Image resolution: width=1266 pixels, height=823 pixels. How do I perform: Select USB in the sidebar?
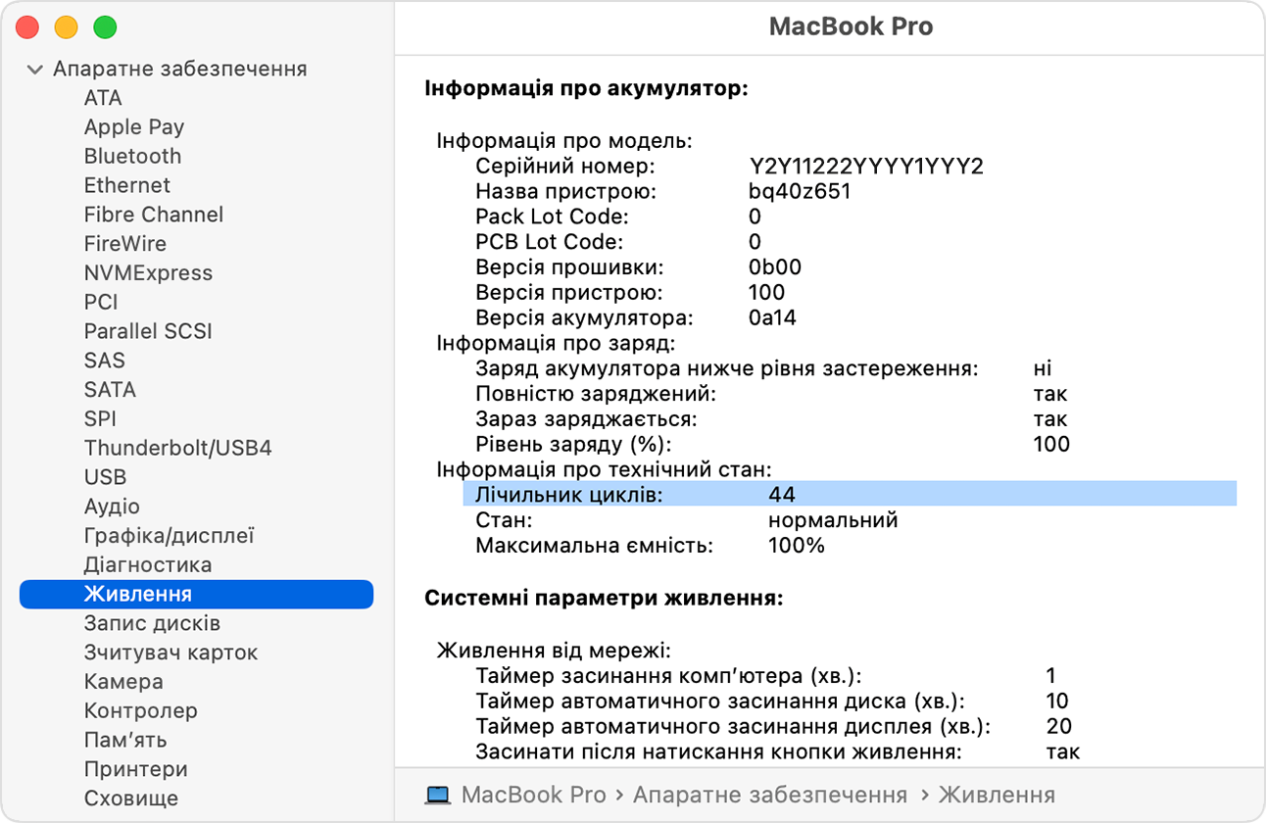click(105, 477)
